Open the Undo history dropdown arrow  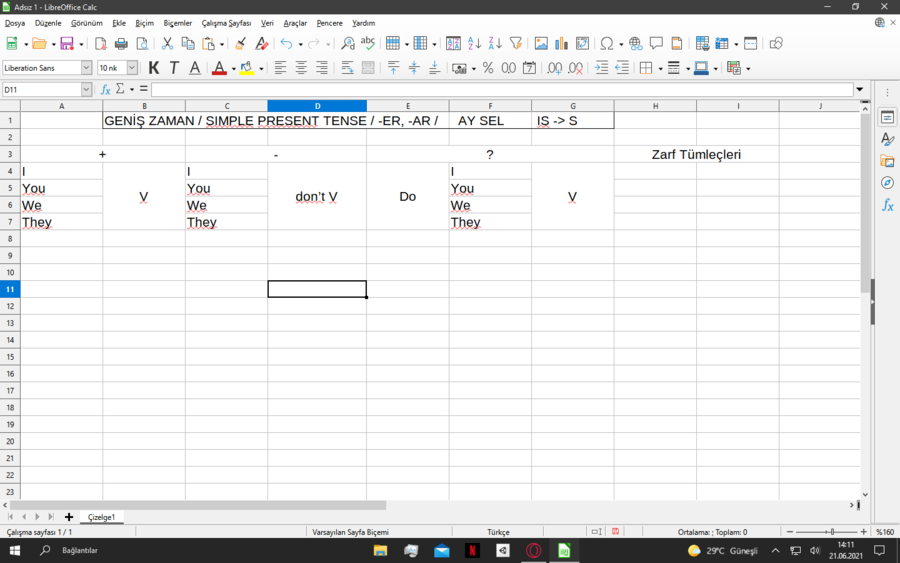tap(300, 44)
